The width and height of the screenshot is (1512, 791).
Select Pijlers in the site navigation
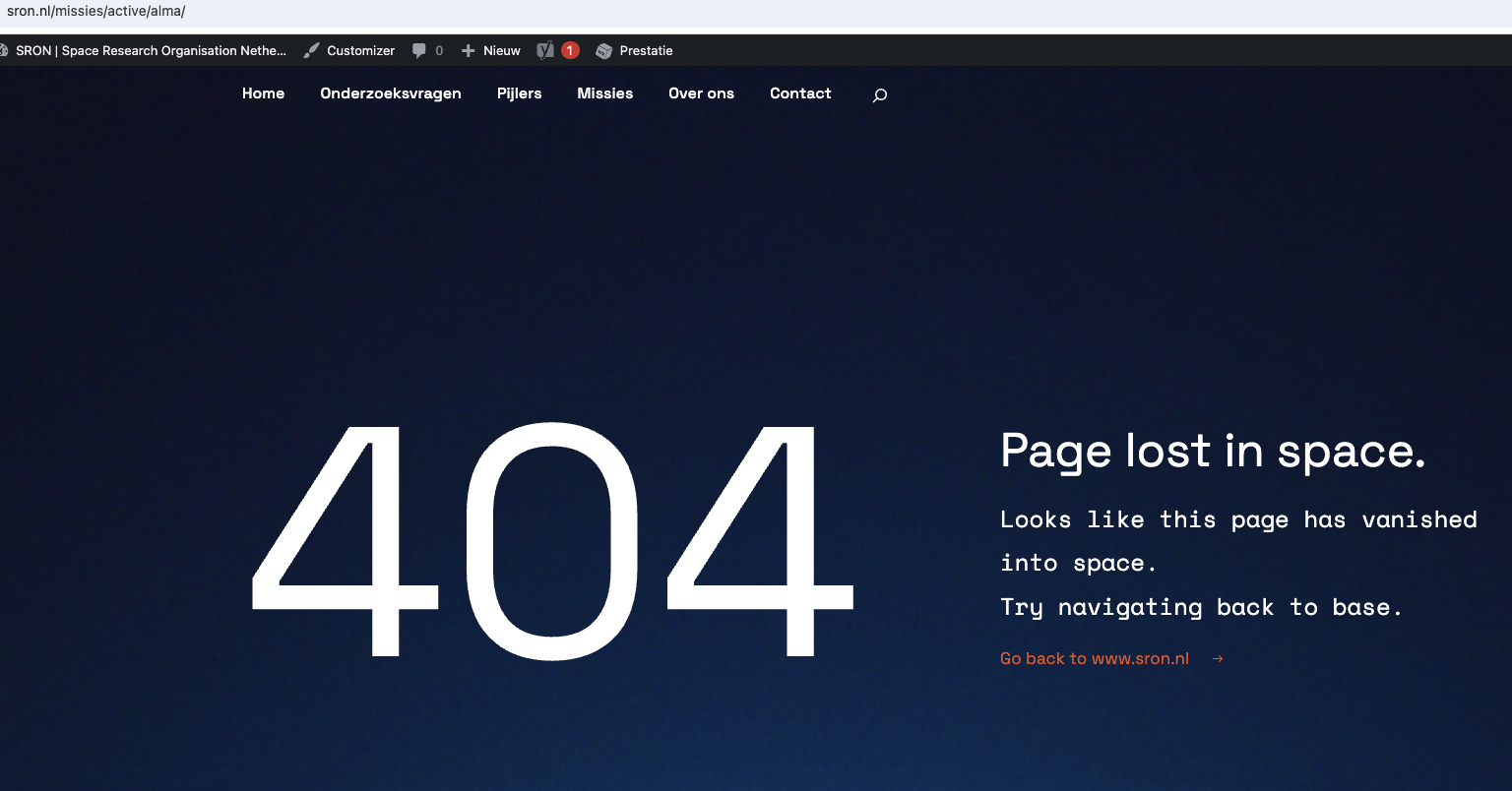[519, 93]
